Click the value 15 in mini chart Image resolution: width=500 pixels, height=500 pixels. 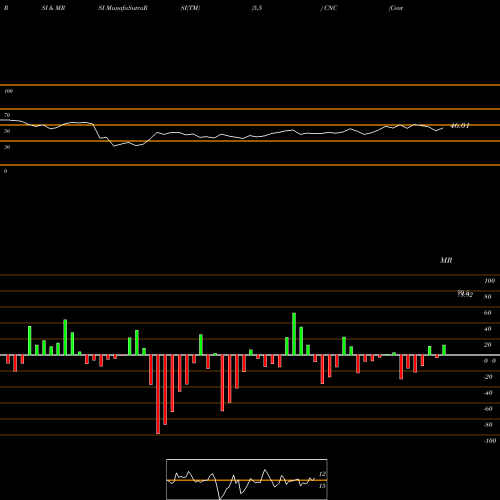coord(322,486)
